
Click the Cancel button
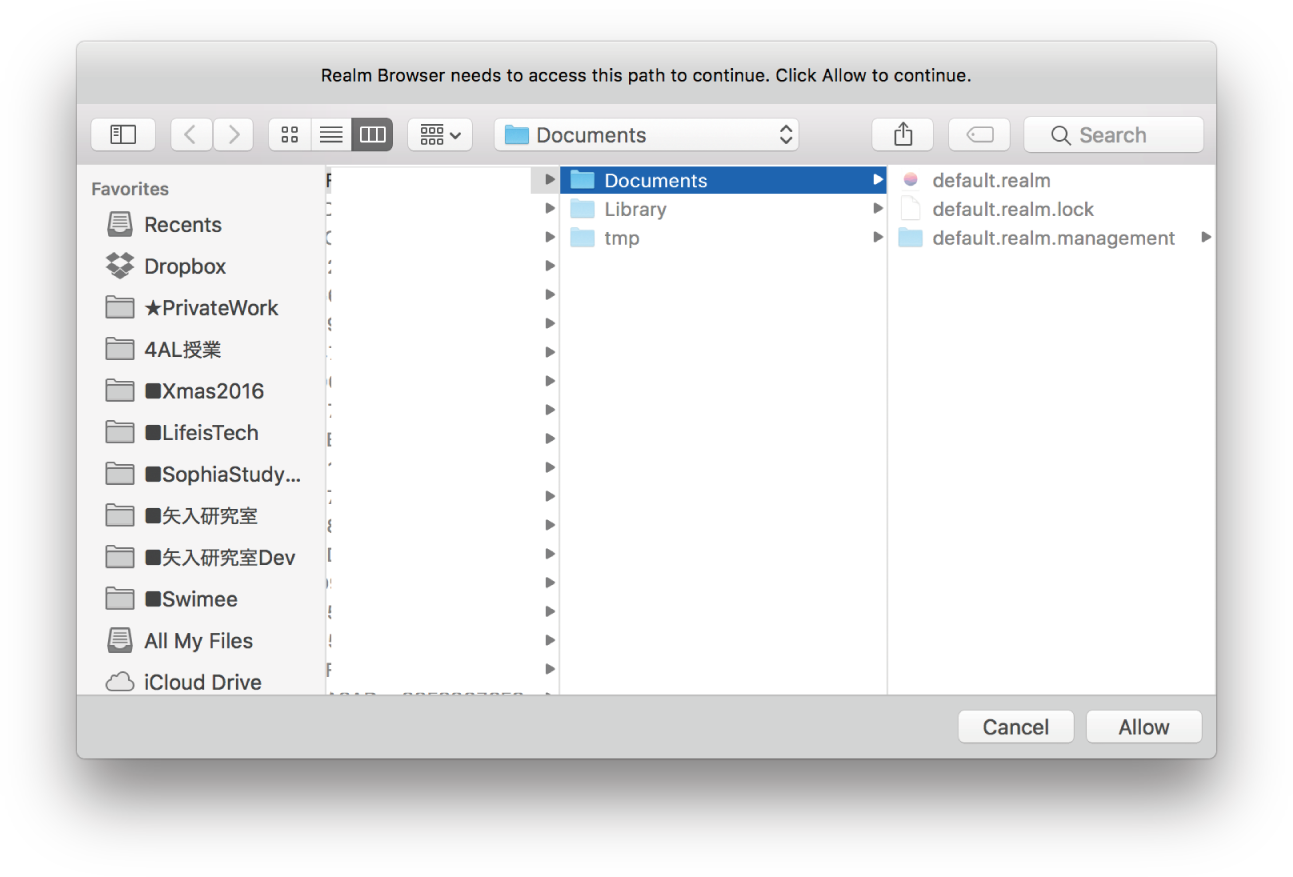pyautogui.click(x=1016, y=727)
